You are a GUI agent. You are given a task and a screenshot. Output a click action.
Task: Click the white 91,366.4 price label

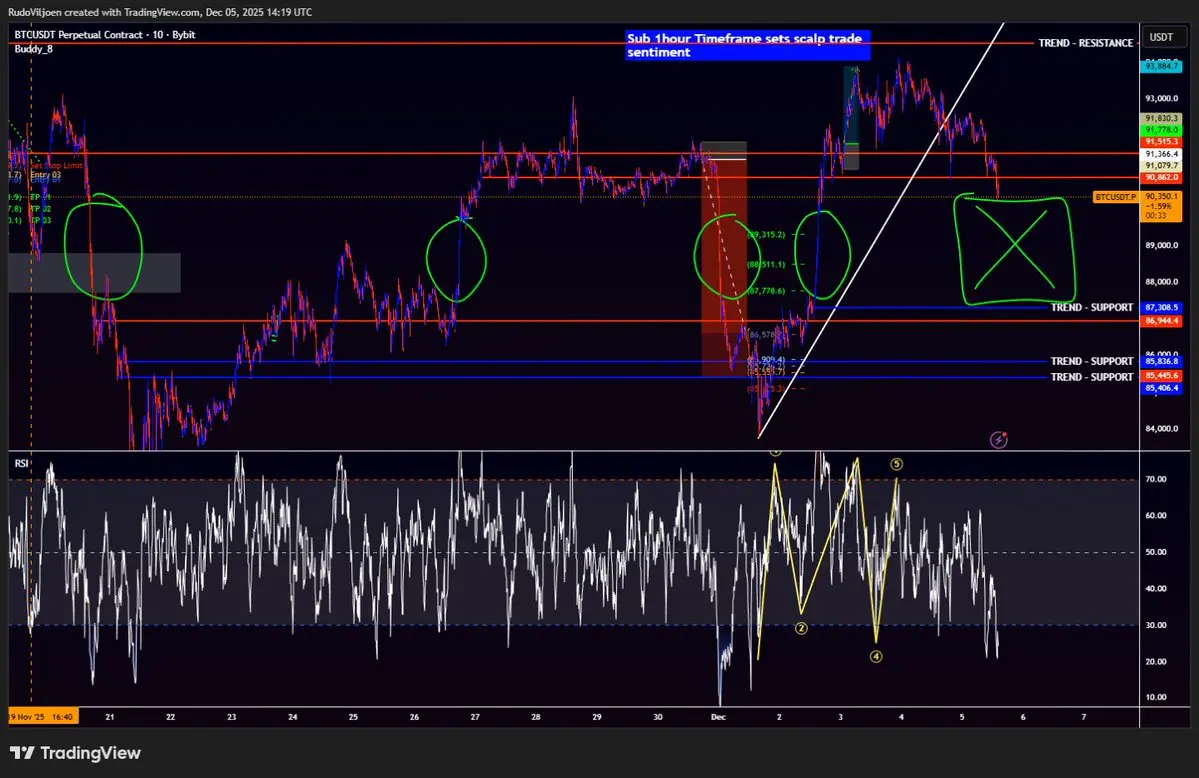[x=1162, y=154]
